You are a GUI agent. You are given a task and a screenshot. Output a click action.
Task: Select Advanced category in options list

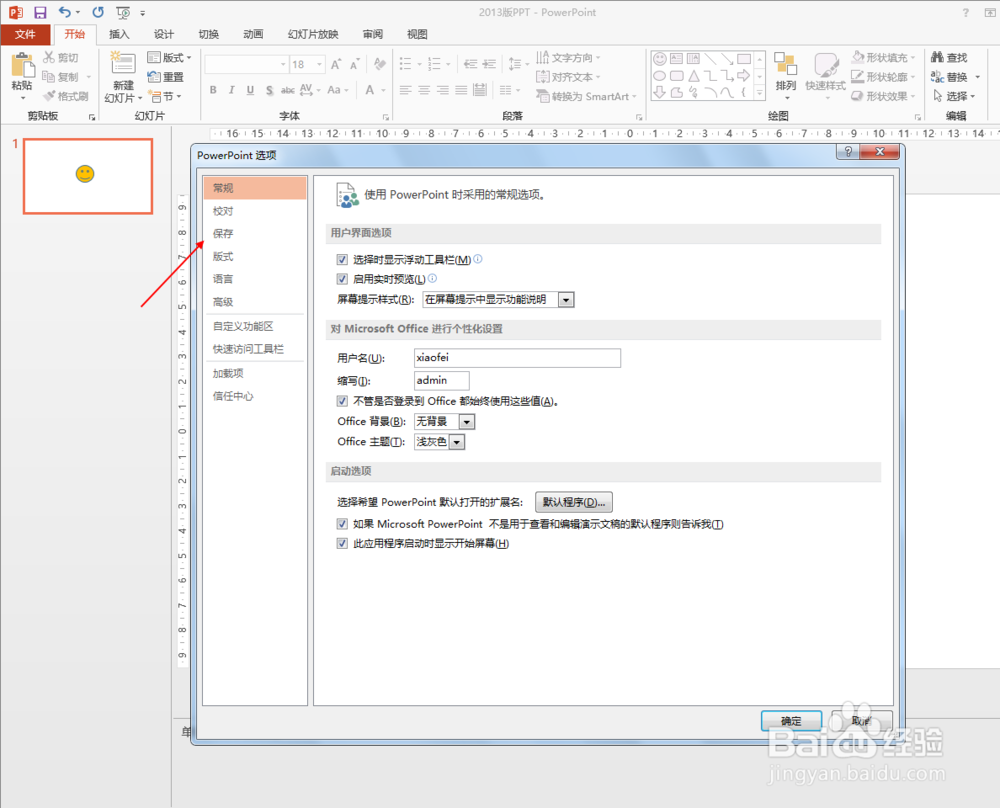pyautogui.click(x=254, y=302)
